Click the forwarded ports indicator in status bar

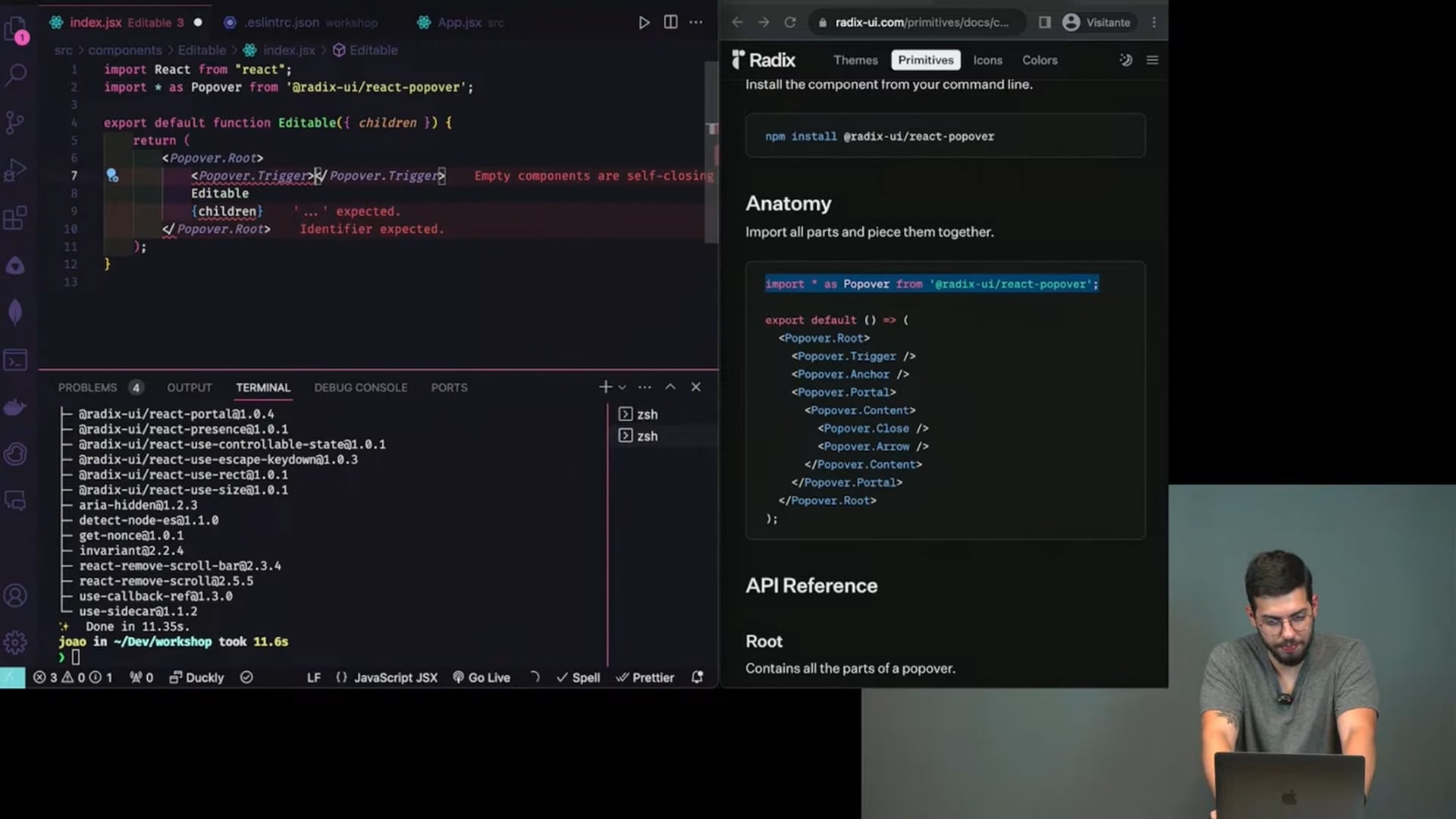(142, 678)
